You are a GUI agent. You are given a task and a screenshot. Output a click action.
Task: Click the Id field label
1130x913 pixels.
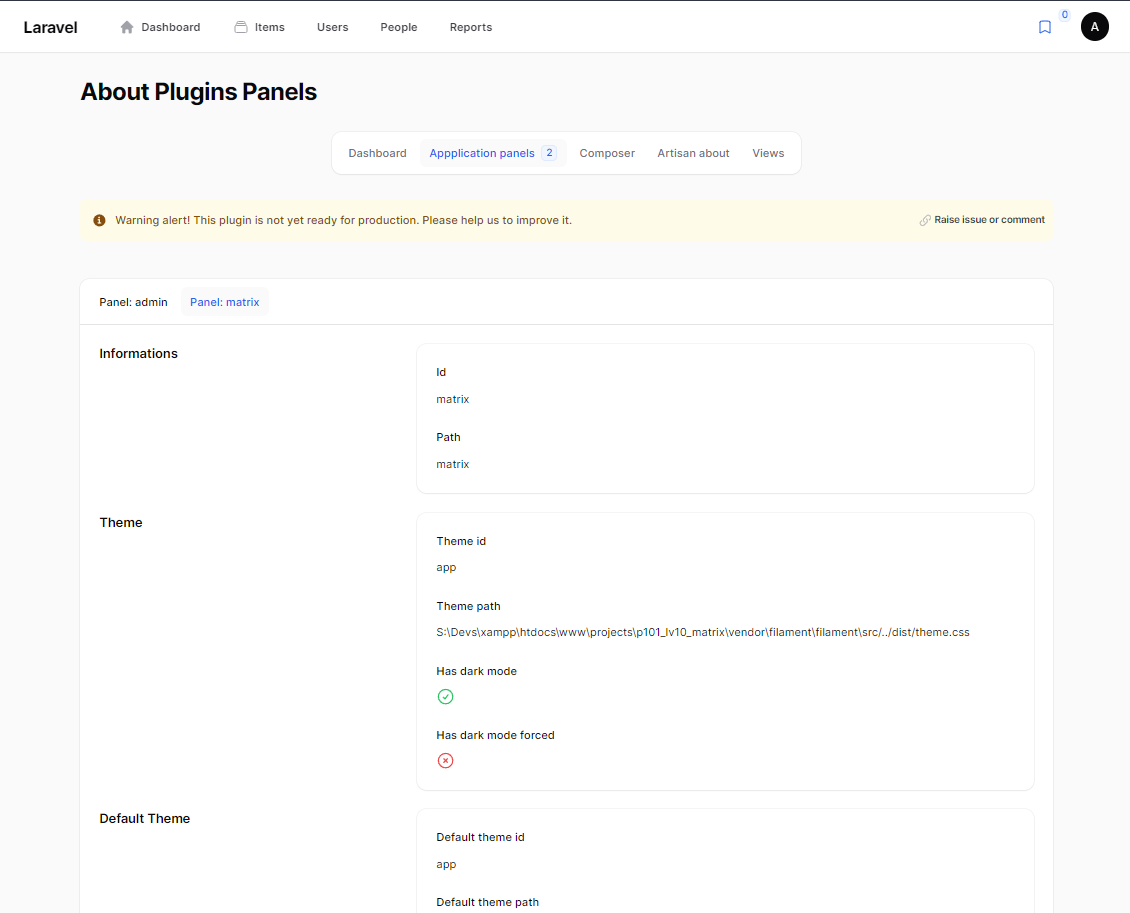pyautogui.click(x=441, y=373)
